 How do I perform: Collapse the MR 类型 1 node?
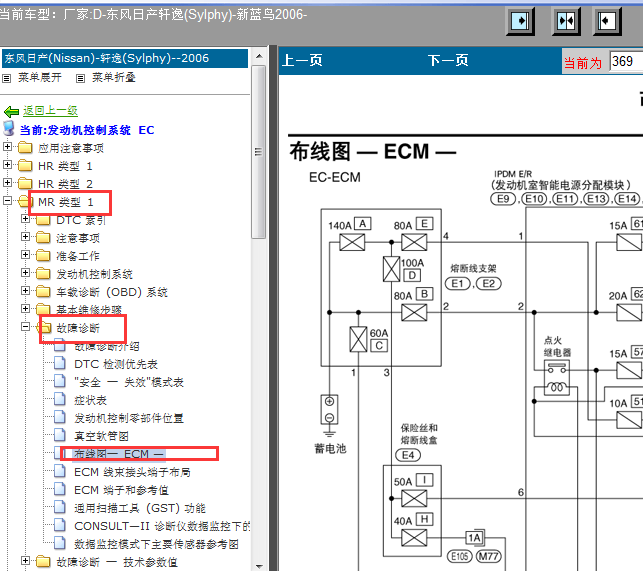7,200
